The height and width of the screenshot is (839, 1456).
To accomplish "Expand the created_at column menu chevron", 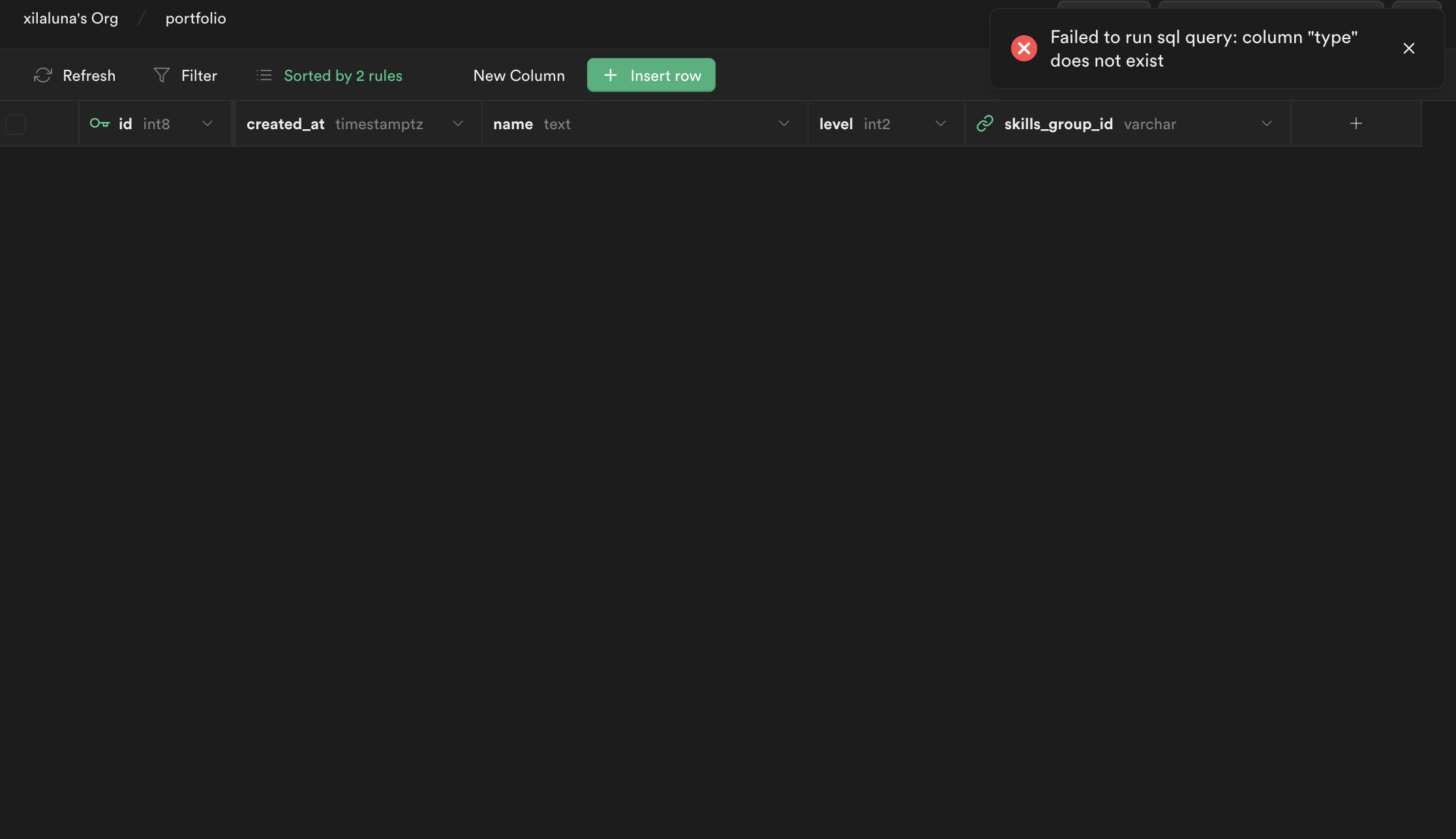I will click(x=458, y=123).
